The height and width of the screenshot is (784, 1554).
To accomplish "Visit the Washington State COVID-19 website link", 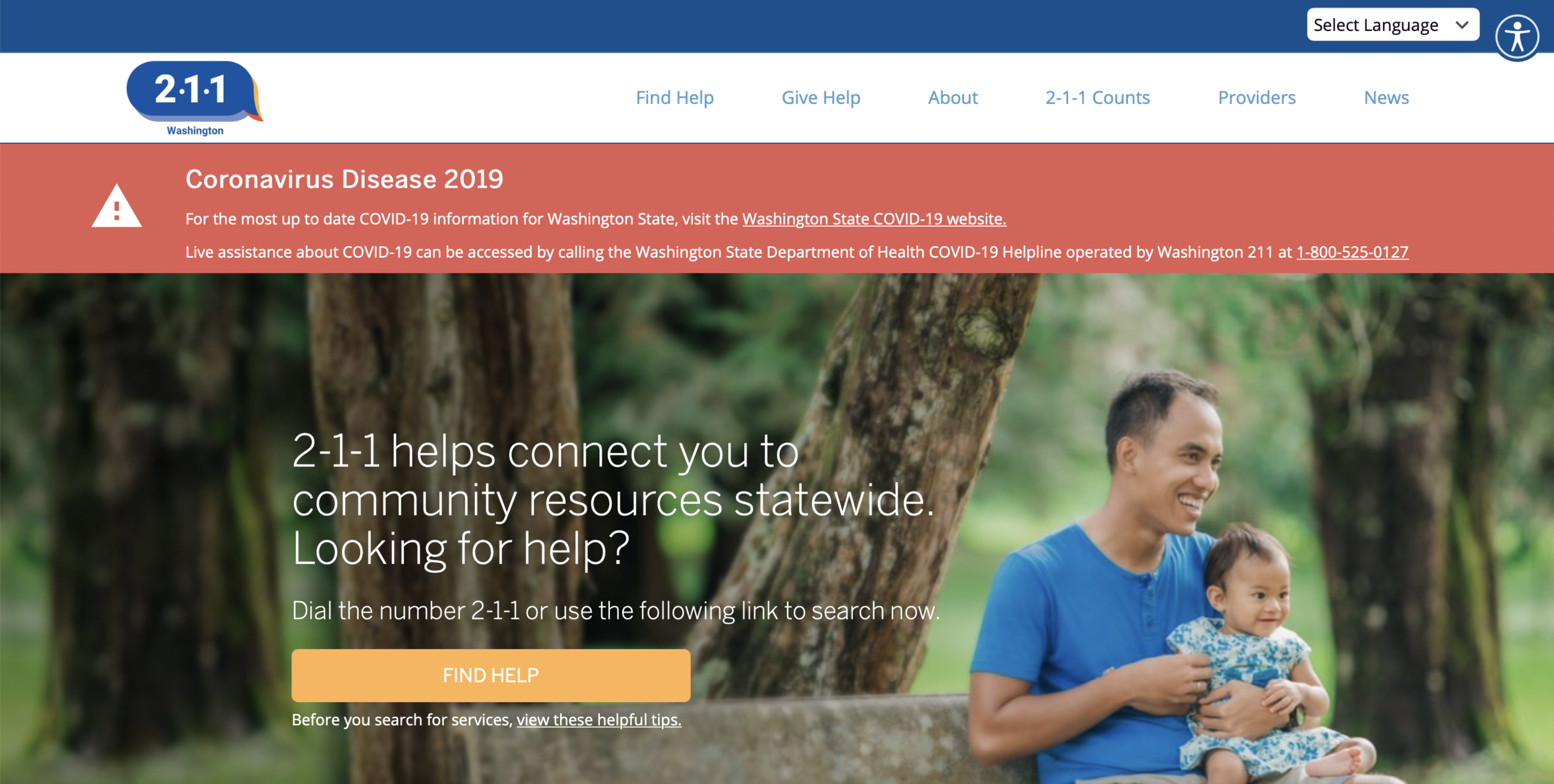I will pos(873,219).
